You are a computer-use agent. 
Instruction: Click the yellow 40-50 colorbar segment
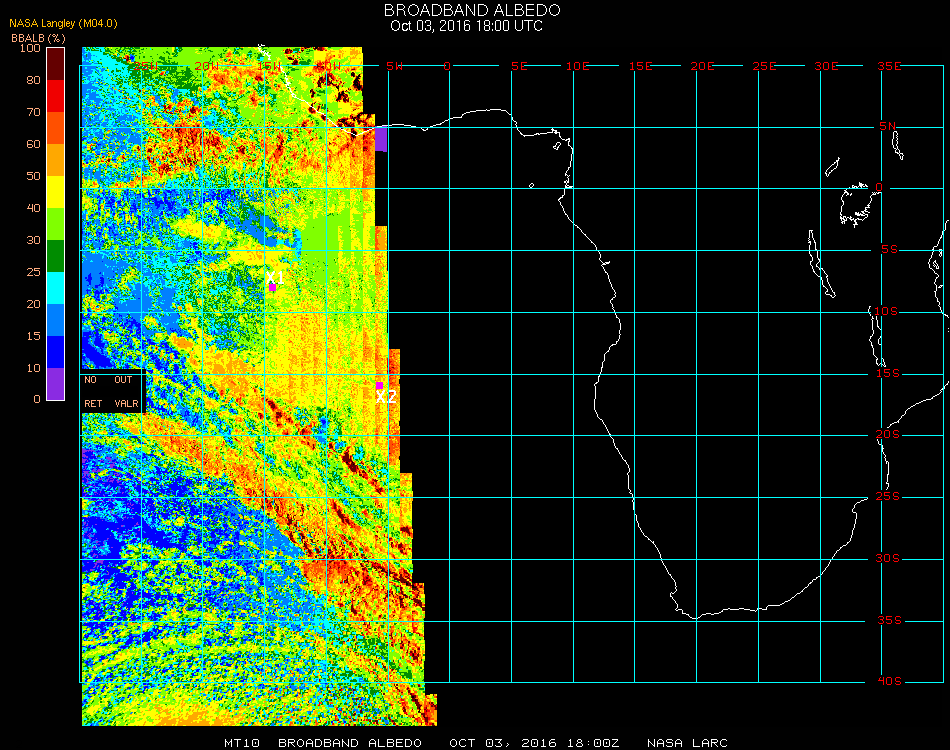pyautogui.click(x=56, y=192)
